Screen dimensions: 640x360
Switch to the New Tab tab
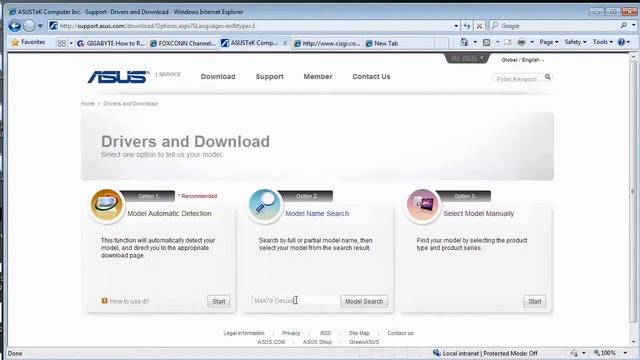pos(399,43)
